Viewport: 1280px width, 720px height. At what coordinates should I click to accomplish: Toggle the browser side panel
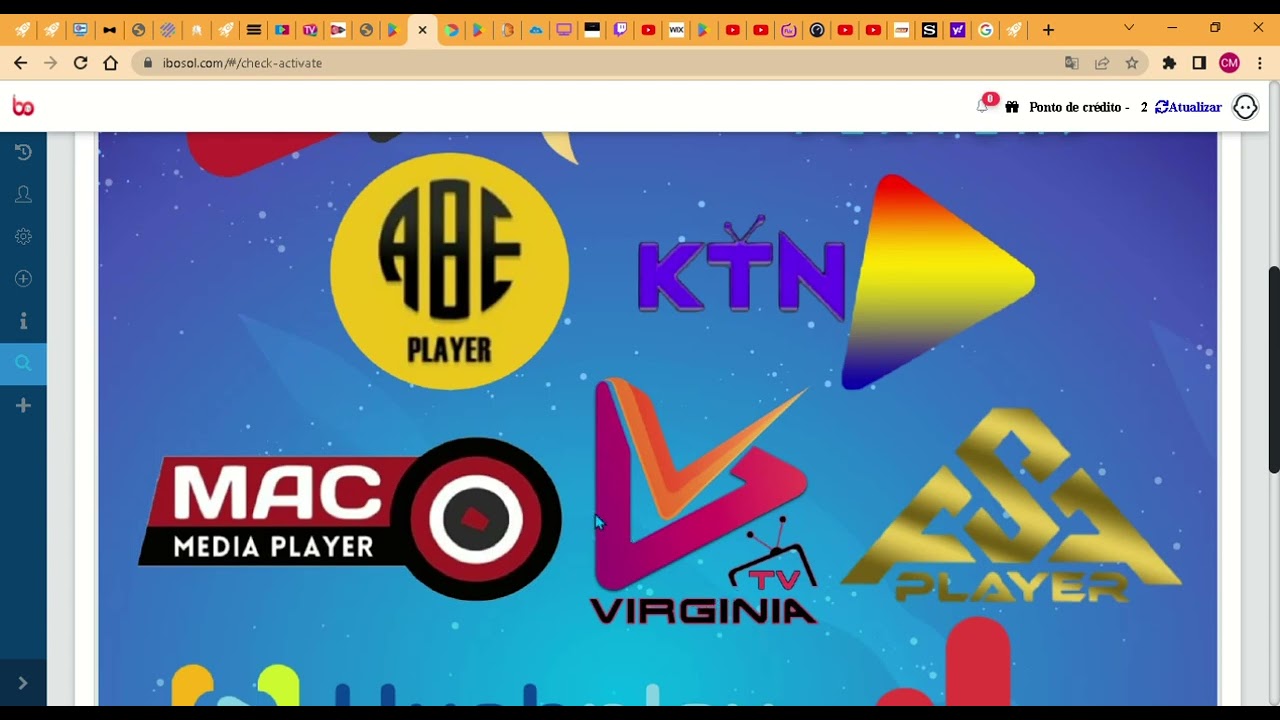(x=1199, y=63)
